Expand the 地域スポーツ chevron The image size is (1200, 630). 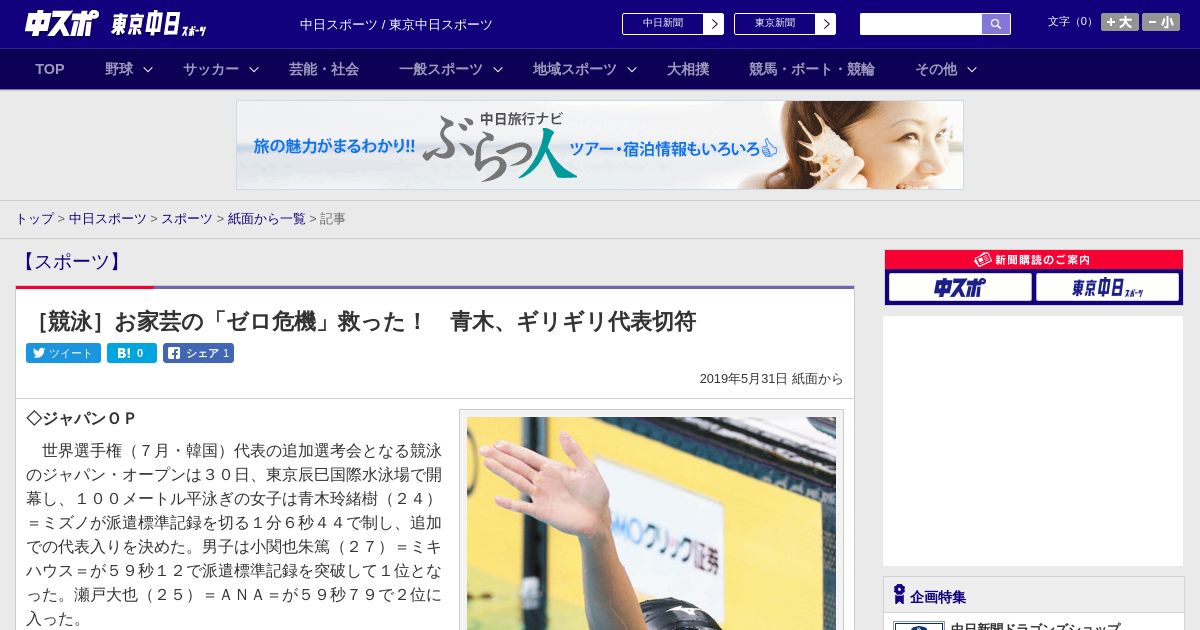(632, 69)
